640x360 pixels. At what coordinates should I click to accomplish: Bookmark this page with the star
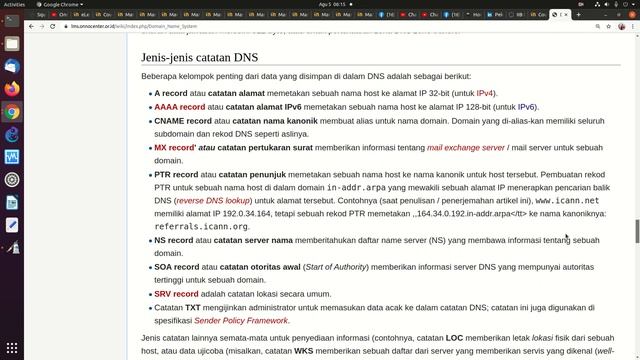point(609,26)
